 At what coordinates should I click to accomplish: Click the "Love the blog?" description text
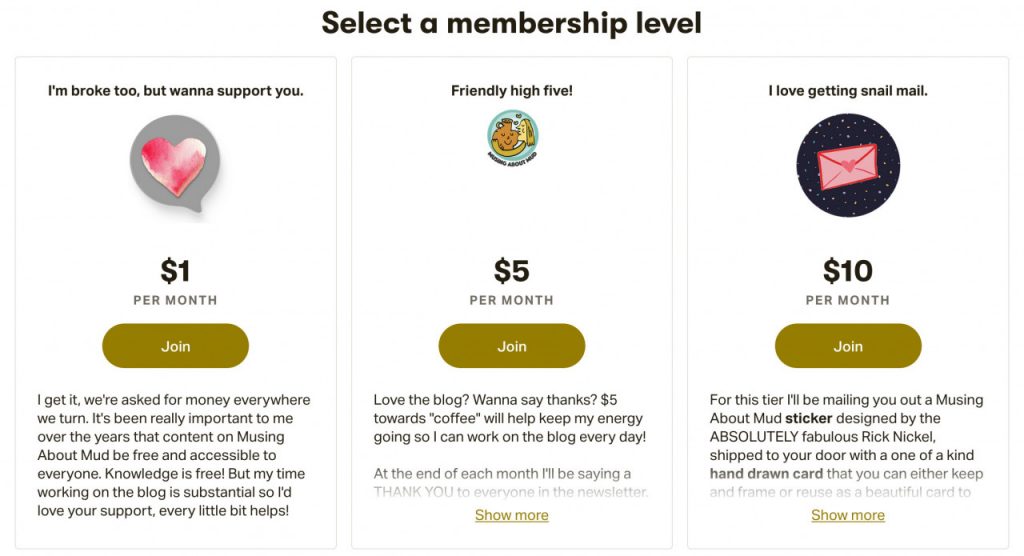click(510, 418)
